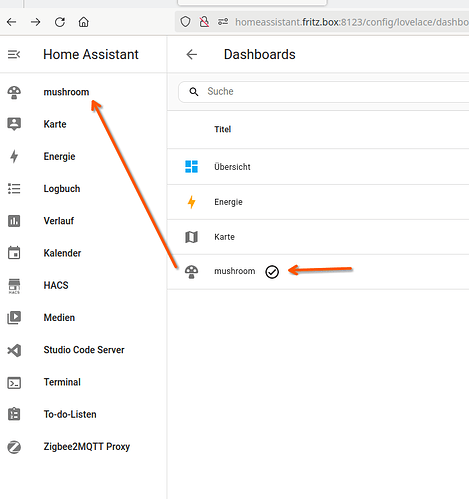Open the Karte dashboard row
This screenshot has height=499, width=469.
(x=318, y=237)
